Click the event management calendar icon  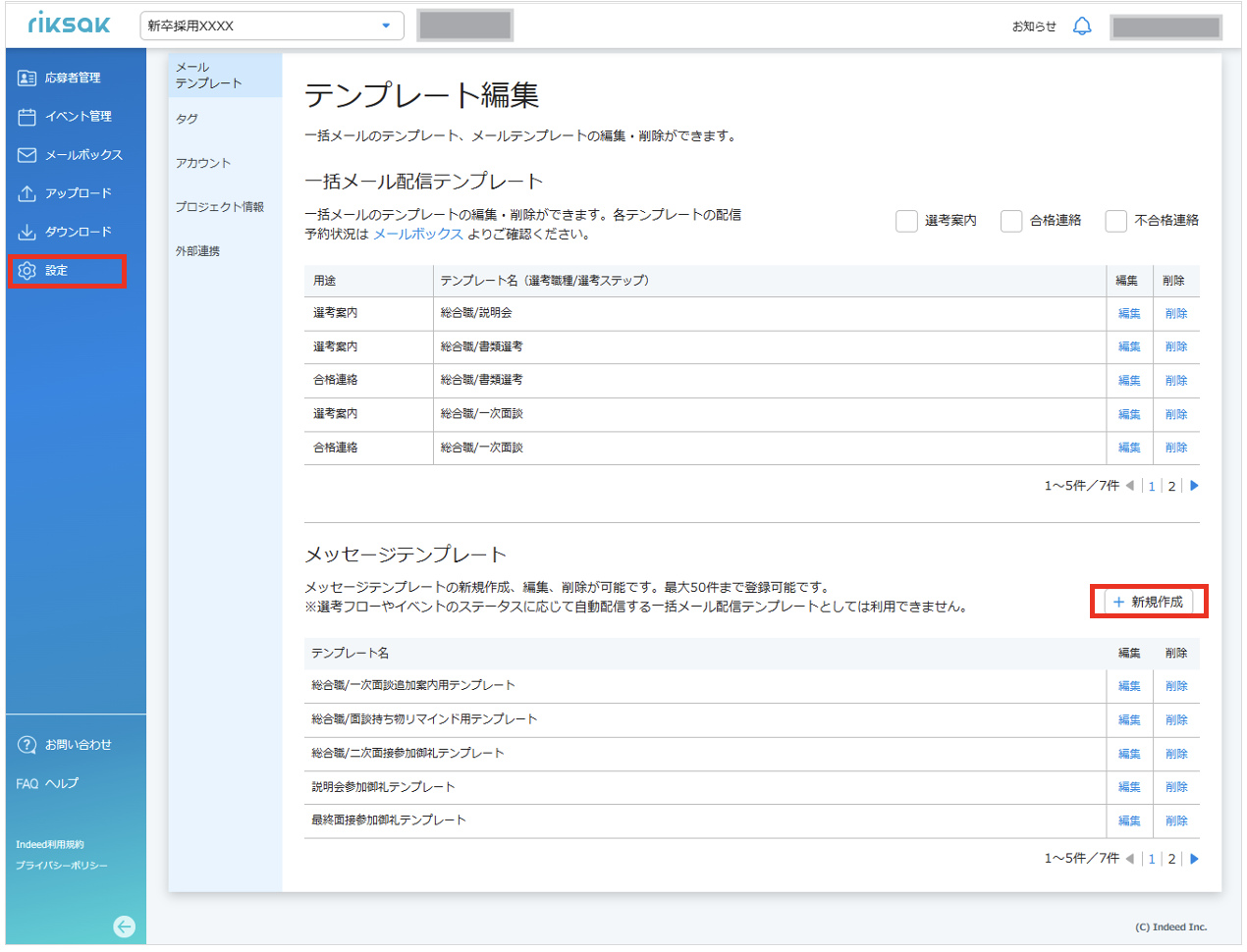click(27, 117)
